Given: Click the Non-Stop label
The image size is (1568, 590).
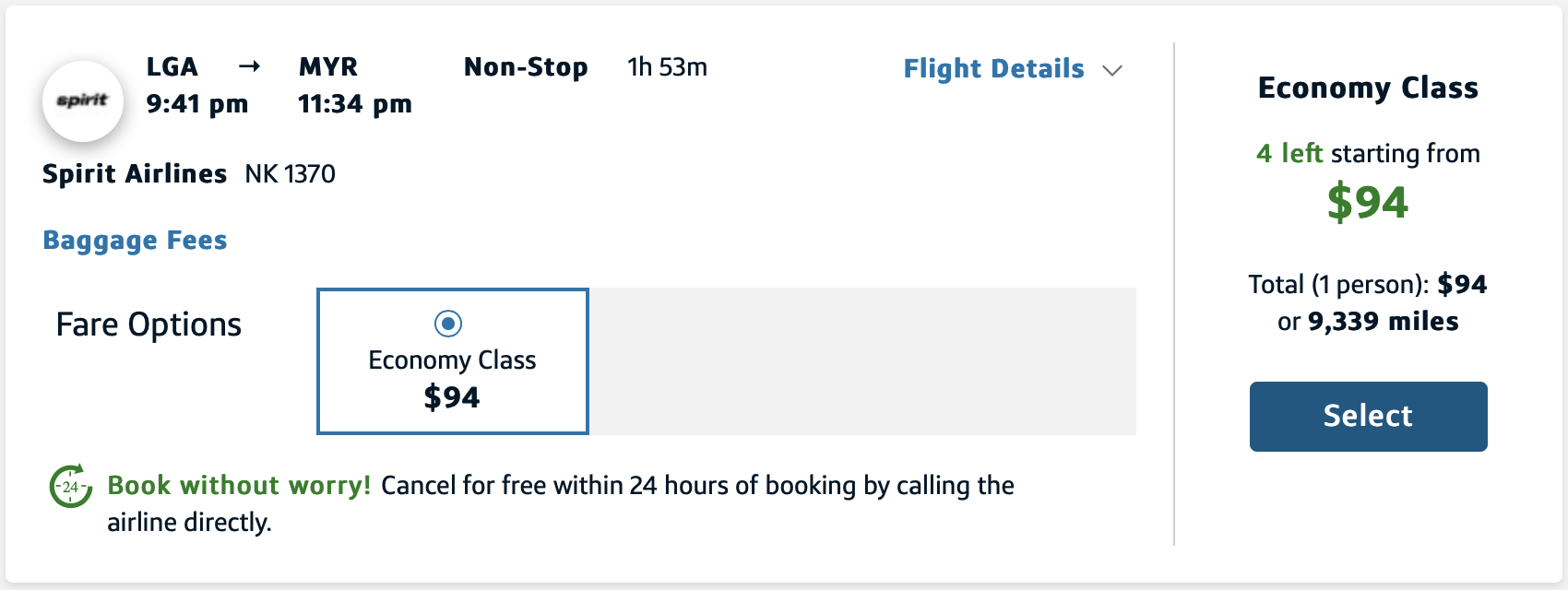Looking at the screenshot, I should click(x=527, y=66).
